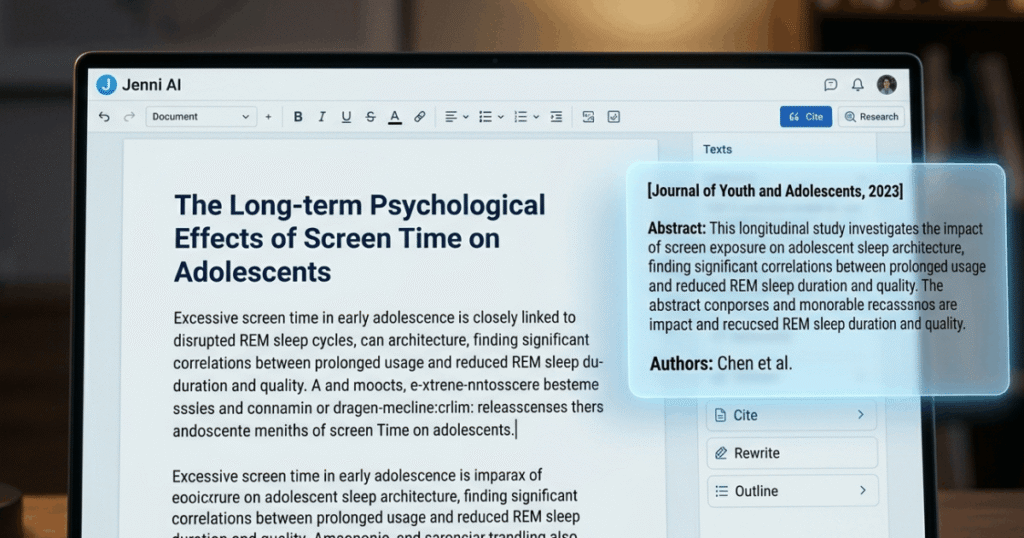
Task: Click the document title about Screen Time
Action: coord(359,238)
